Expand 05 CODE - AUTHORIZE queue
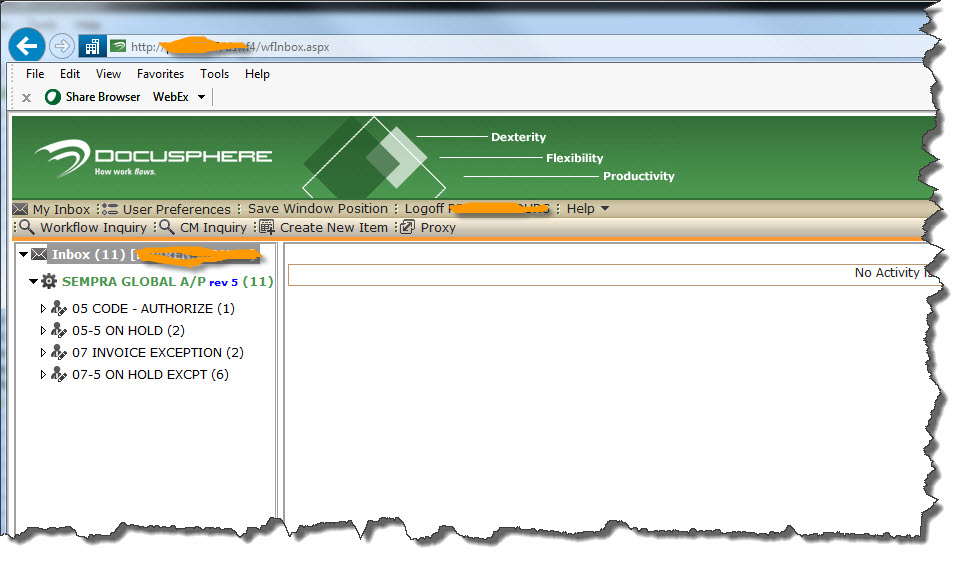The height and width of the screenshot is (565, 966). click(x=43, y=308)
